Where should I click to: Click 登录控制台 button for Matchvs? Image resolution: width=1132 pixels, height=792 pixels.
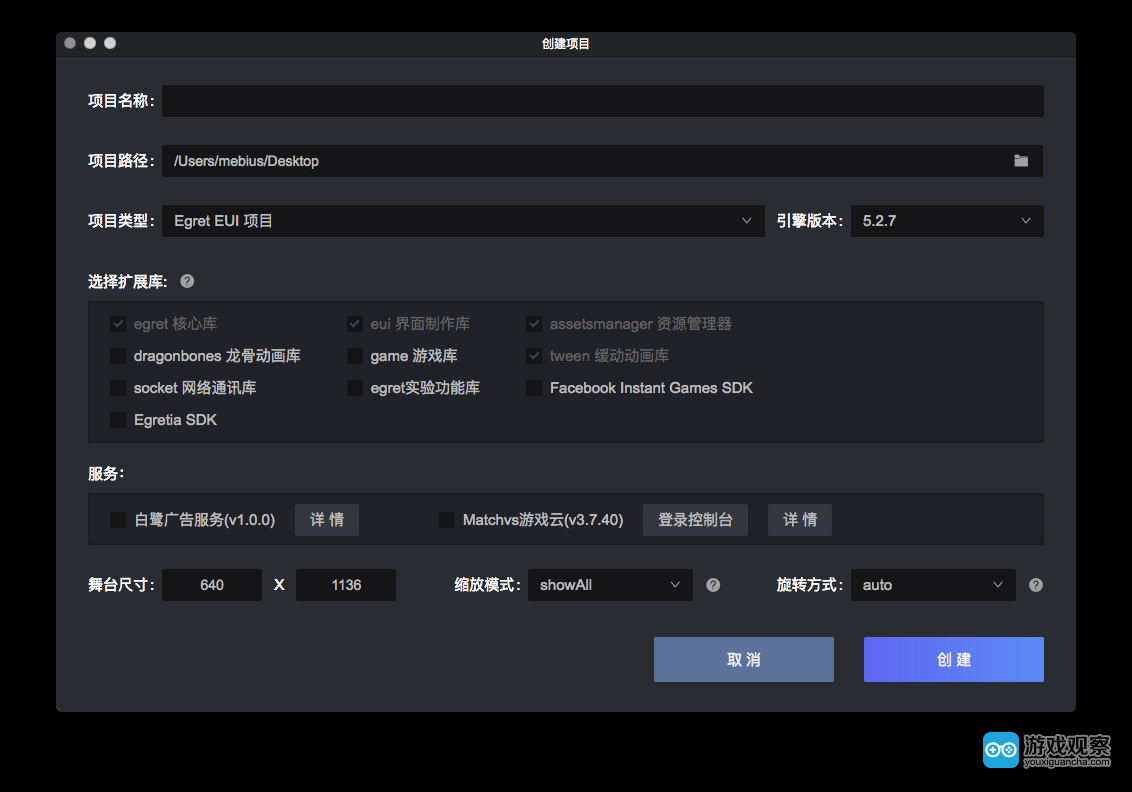coord(695,520)
